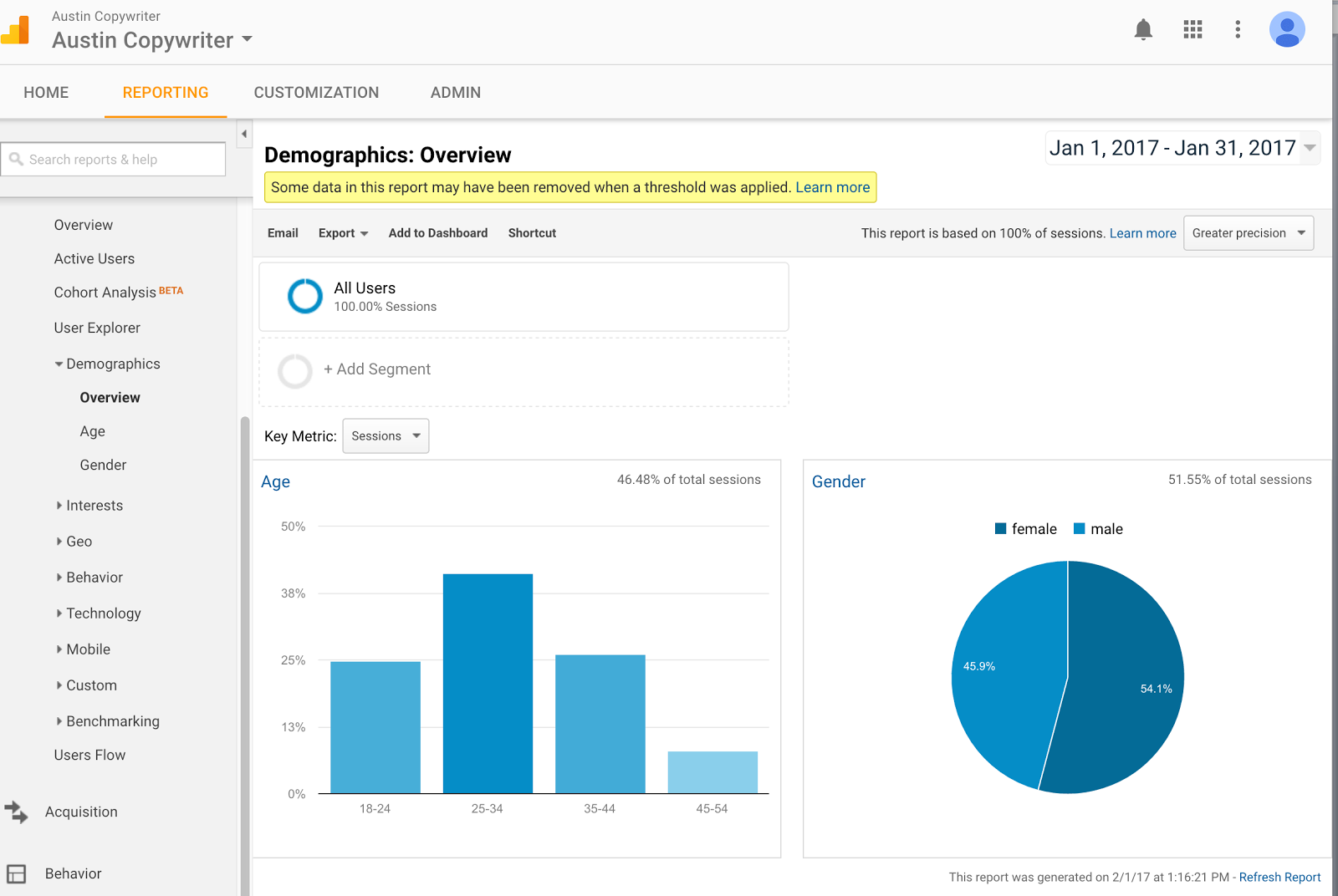Open the Greater precision dropdown
This screenshot has width=1338, height=896.
coord(1248,233)
